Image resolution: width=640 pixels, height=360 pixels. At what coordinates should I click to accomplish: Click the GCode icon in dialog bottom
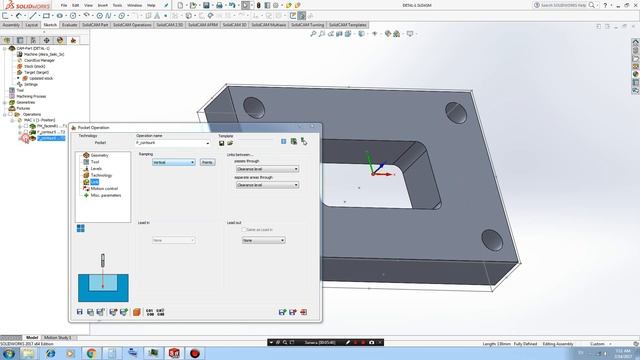pos(150,312)
